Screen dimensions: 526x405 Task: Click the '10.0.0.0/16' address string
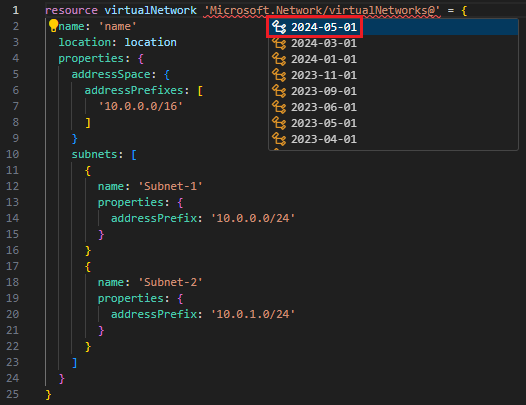(141, 106)
